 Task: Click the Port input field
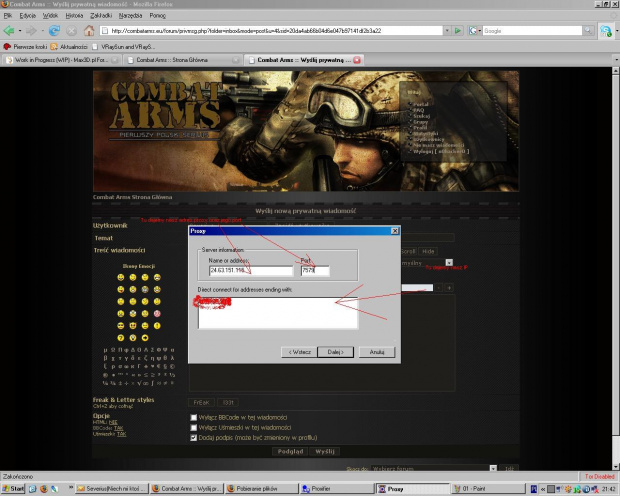coord(315,271)
